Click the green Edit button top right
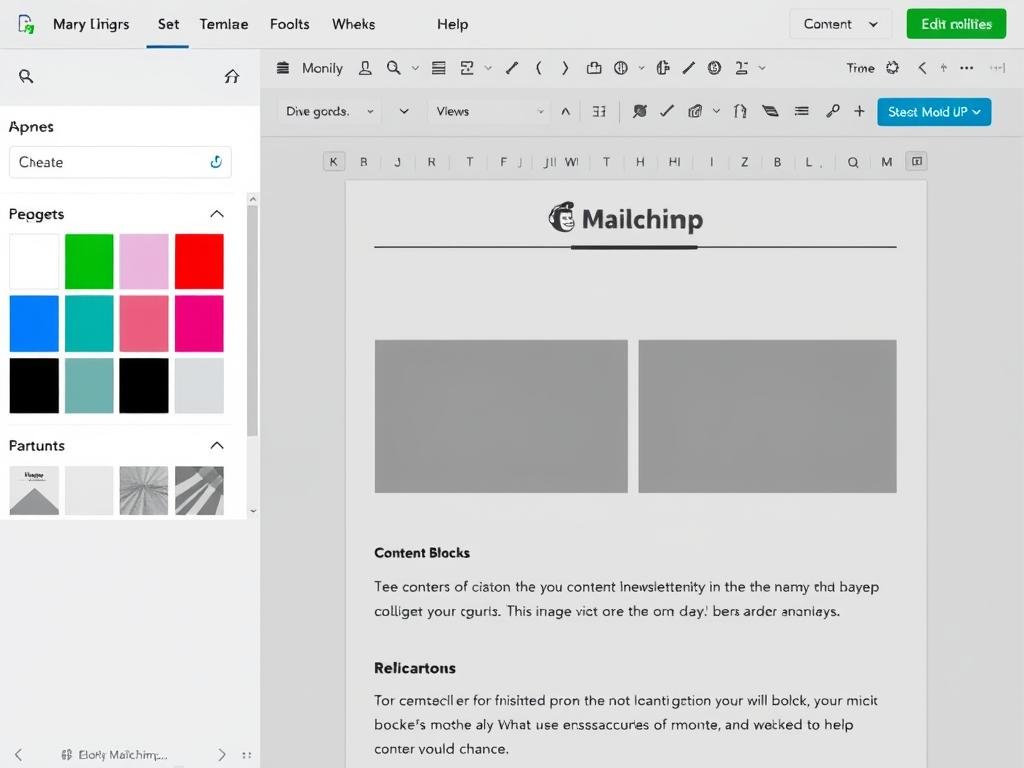The width and height of the screenshot is (1024, 768). [955, 23]
